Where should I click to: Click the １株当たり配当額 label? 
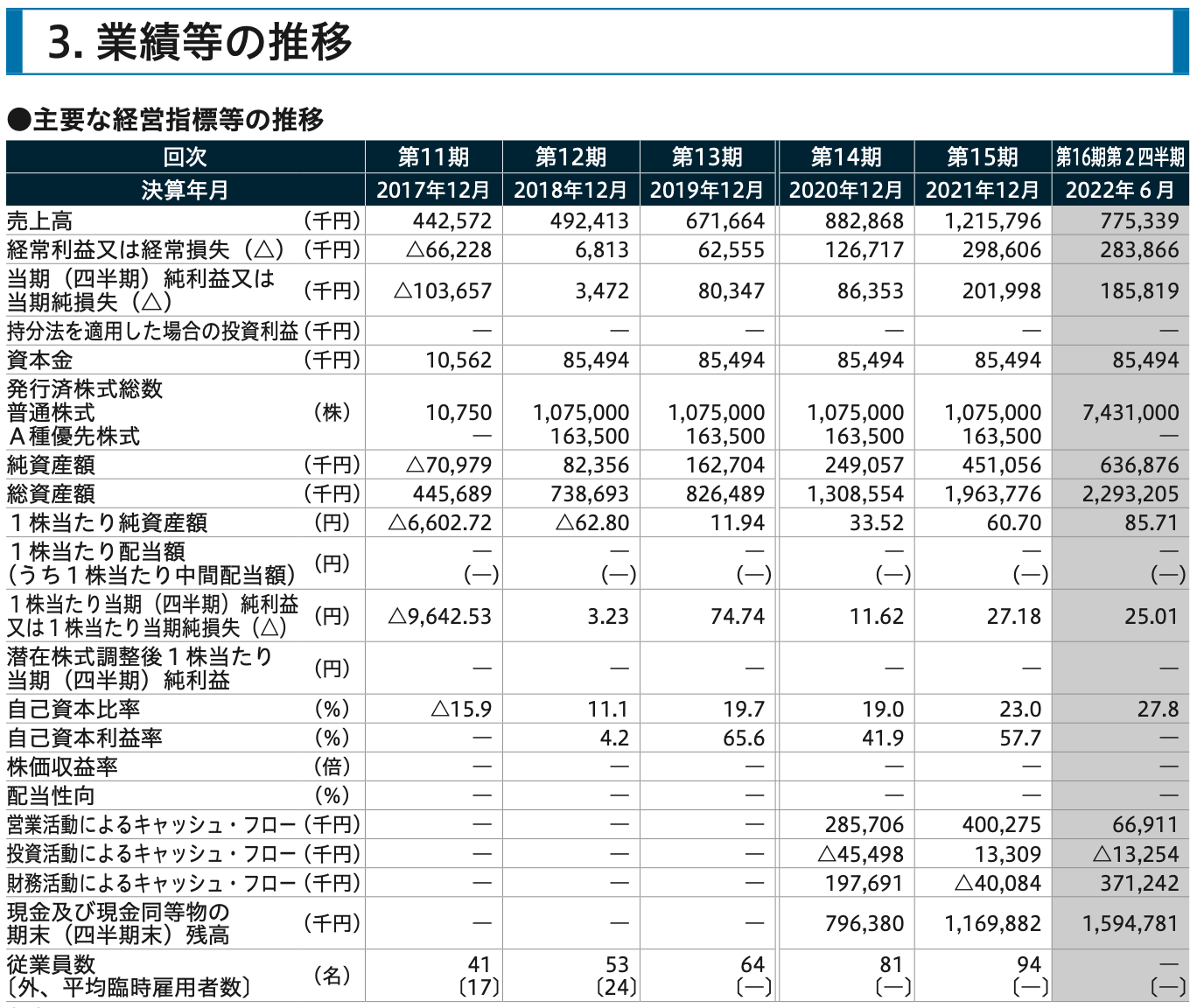96,551
